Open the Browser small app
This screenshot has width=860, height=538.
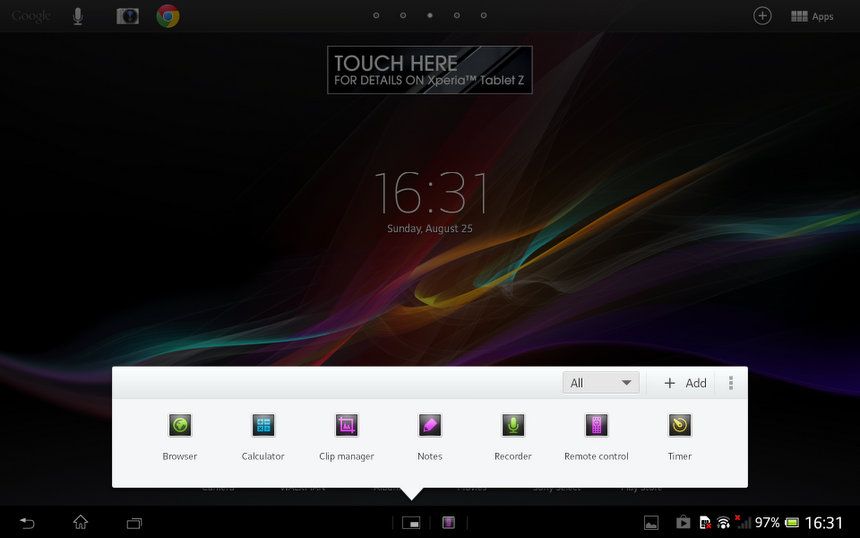pos(180,426)
